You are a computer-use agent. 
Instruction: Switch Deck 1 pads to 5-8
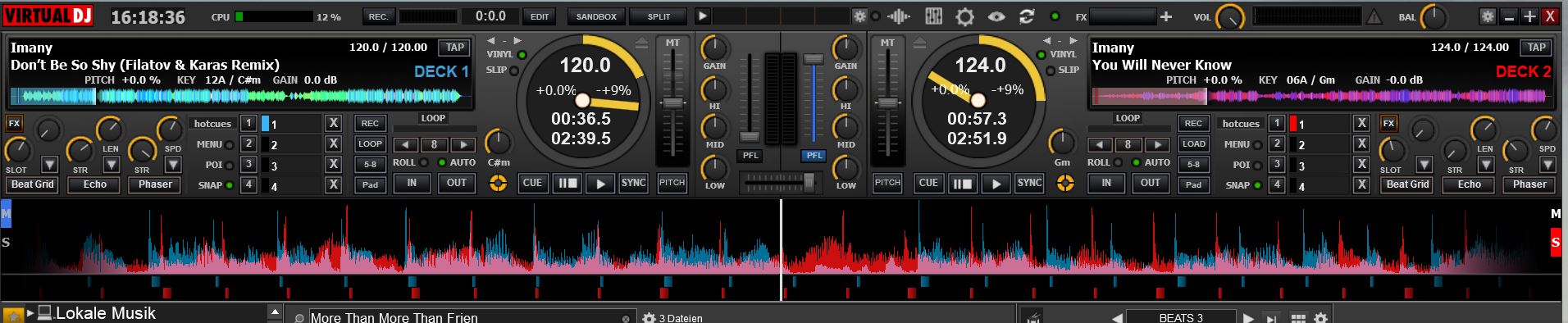pyautogui.click(x=371, y=165)
